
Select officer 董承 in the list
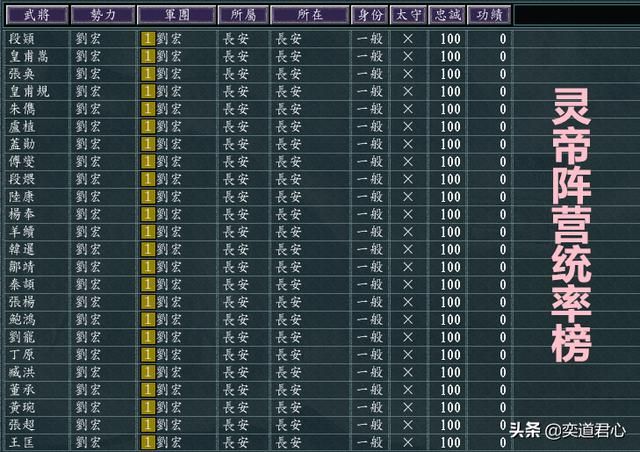click(x=22, y=390)
